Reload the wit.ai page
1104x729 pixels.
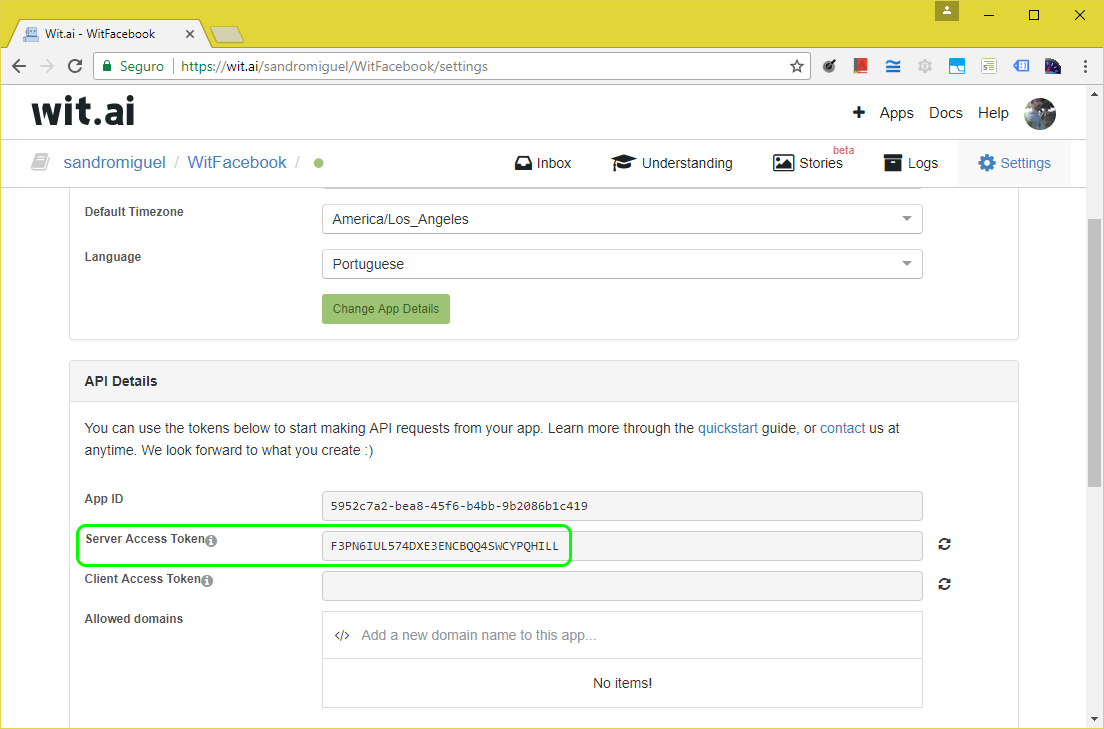75,66
